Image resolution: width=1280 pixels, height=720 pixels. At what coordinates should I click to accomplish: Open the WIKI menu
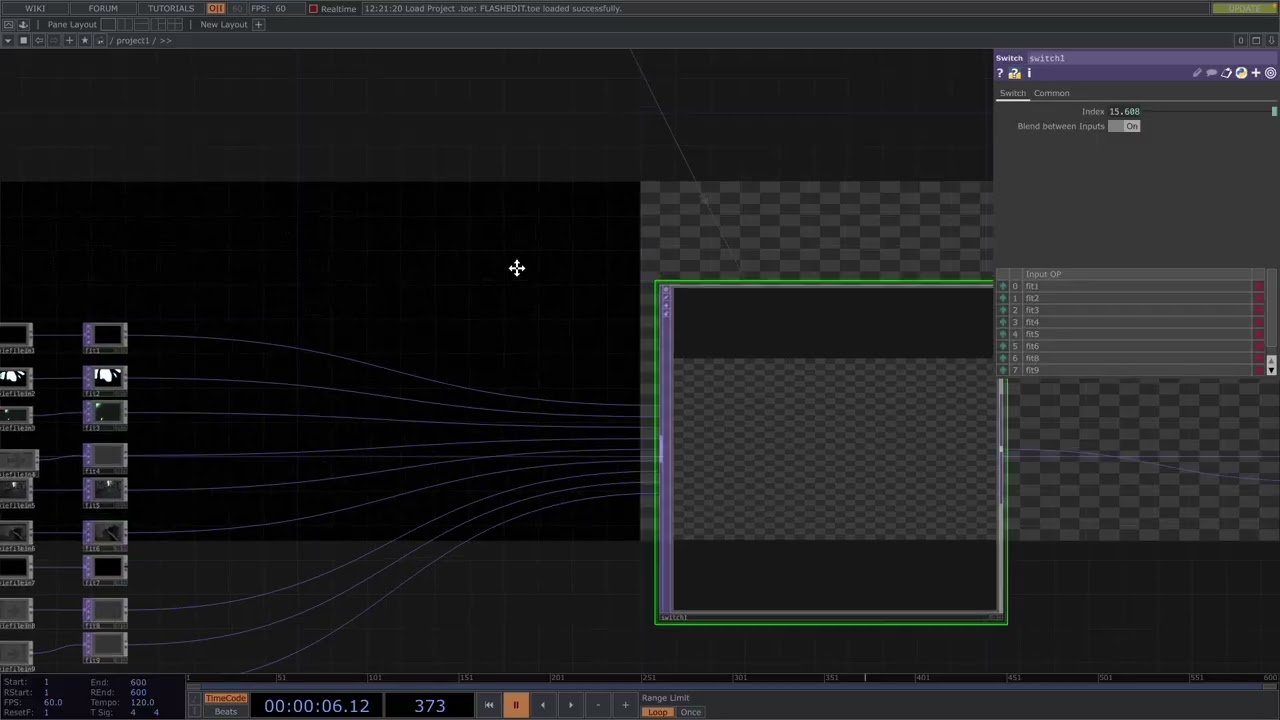(x=35, y=8)
